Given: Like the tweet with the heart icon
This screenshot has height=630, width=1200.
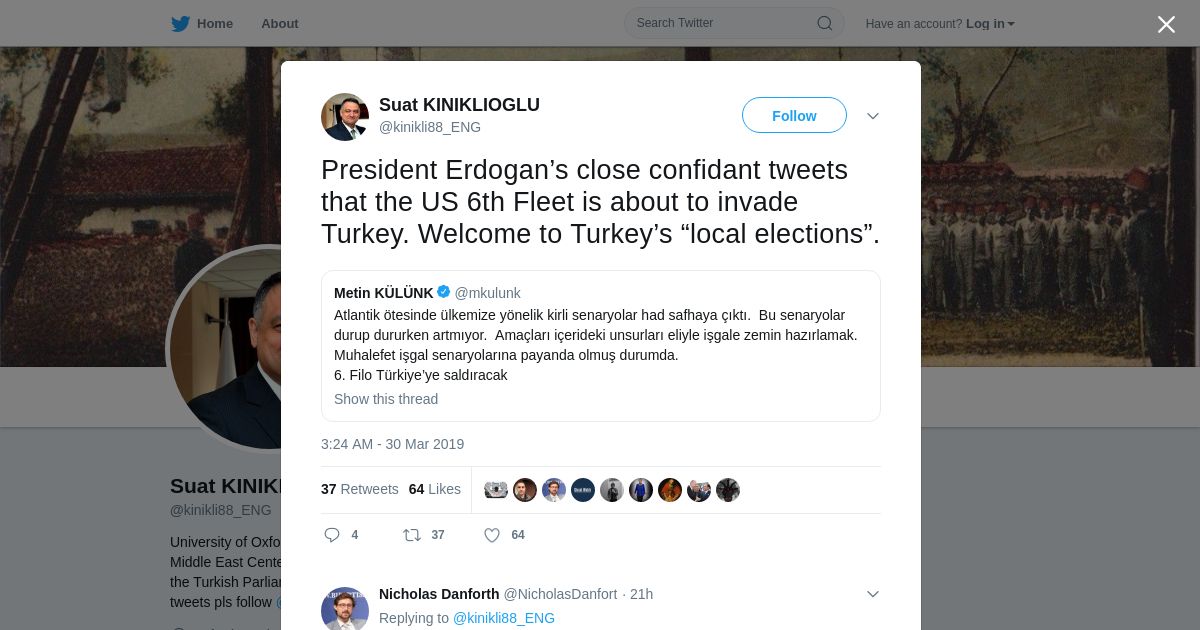Looking at the screenshot, I should click(x=492, y=535).
